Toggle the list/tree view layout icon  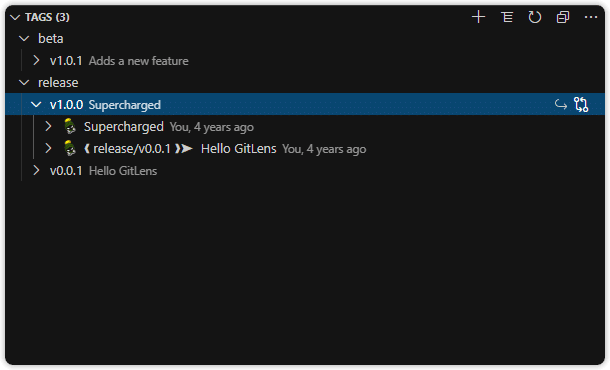click(x=507, y=17)
